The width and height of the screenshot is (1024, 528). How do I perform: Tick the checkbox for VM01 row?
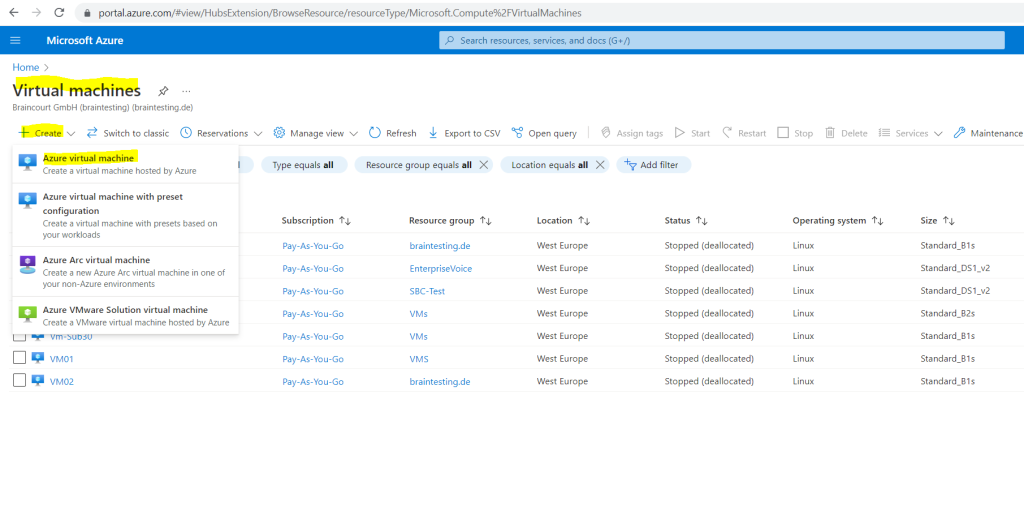20,358
